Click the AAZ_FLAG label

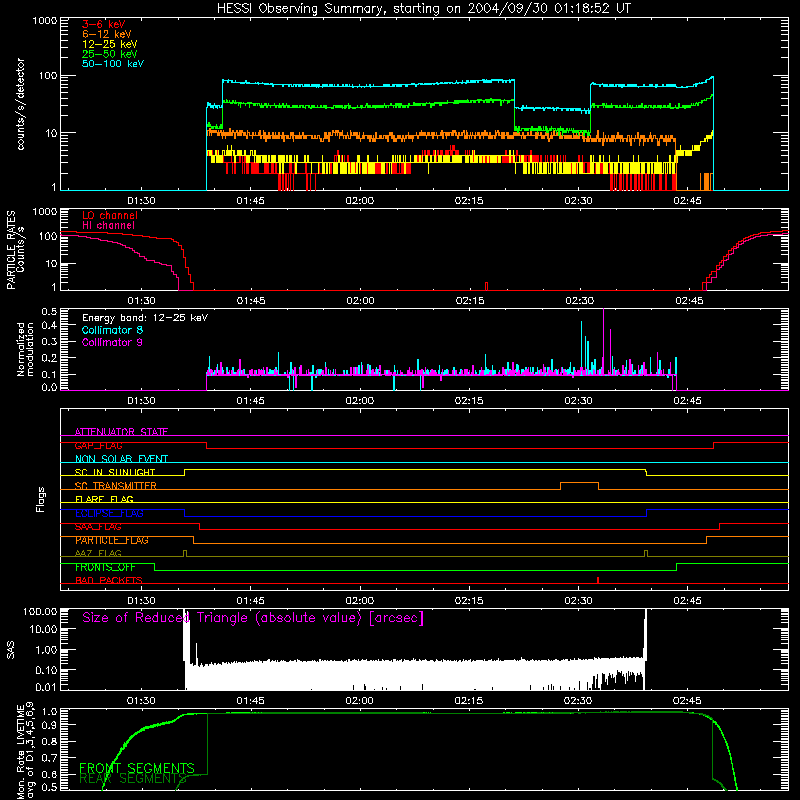click(98, 553)
